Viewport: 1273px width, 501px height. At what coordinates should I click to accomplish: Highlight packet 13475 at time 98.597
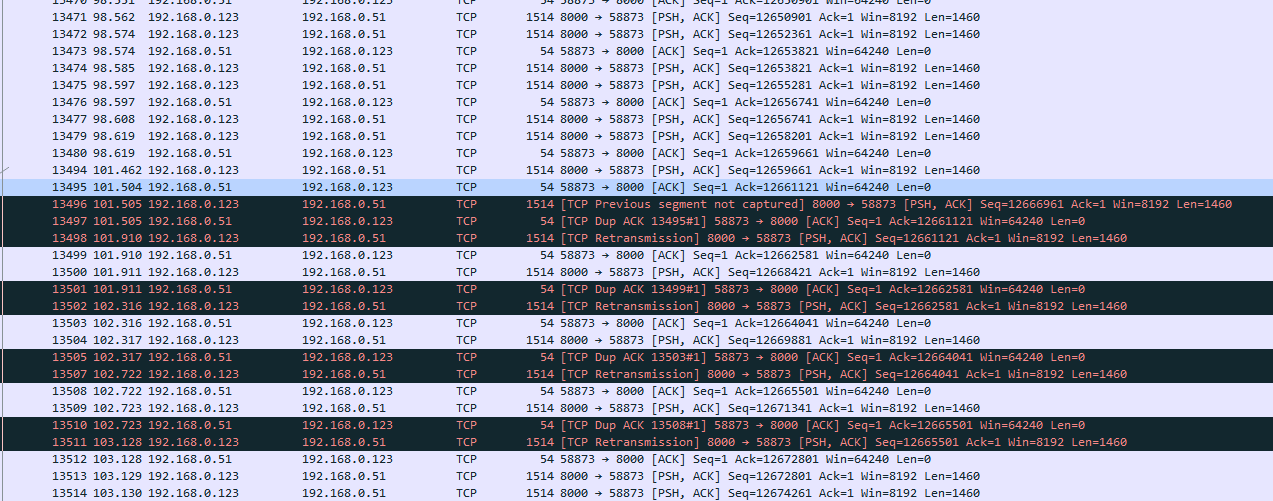click(640, 85)
